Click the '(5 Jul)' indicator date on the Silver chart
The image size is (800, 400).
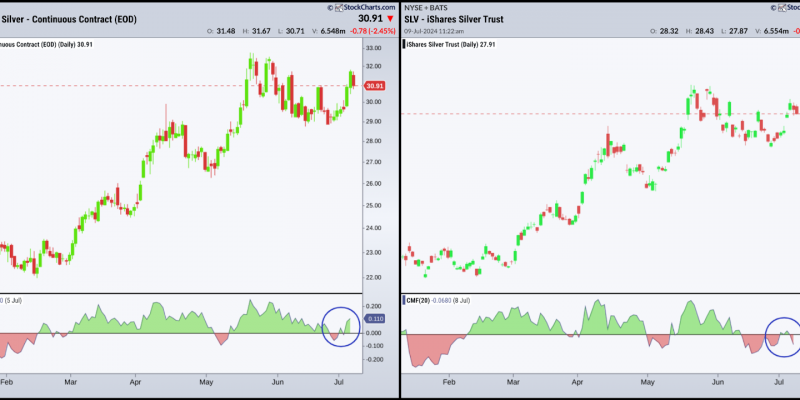pyautogui.click(x=12, y=301)
